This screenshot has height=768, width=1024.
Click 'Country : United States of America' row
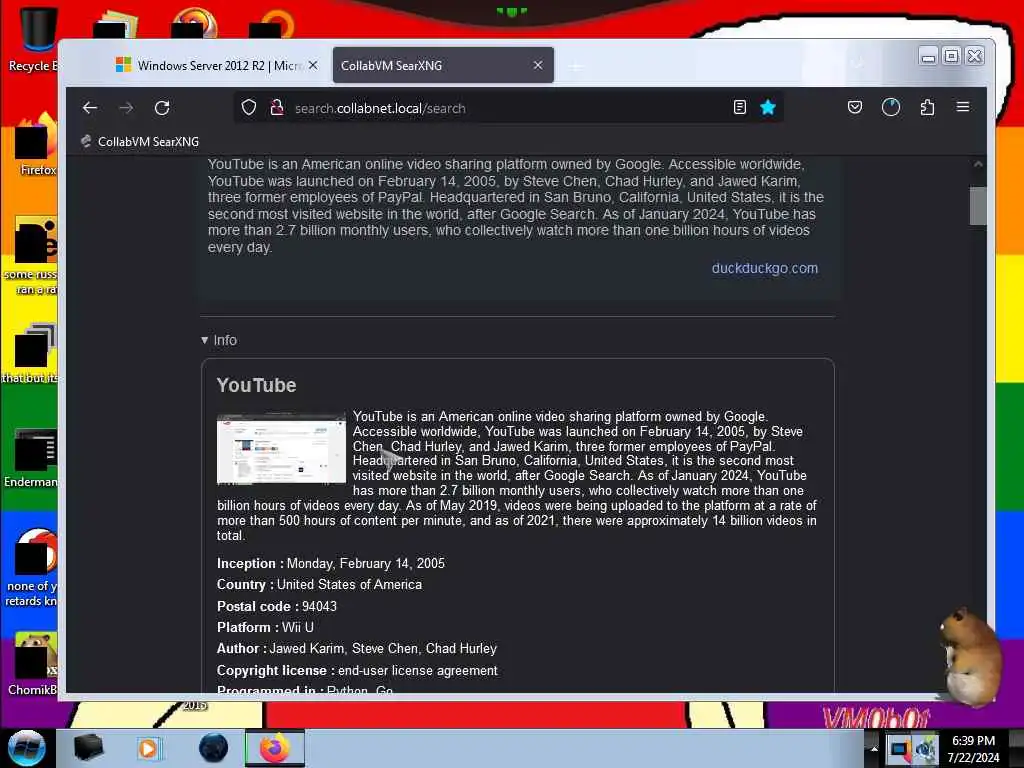tap(319, 584)
